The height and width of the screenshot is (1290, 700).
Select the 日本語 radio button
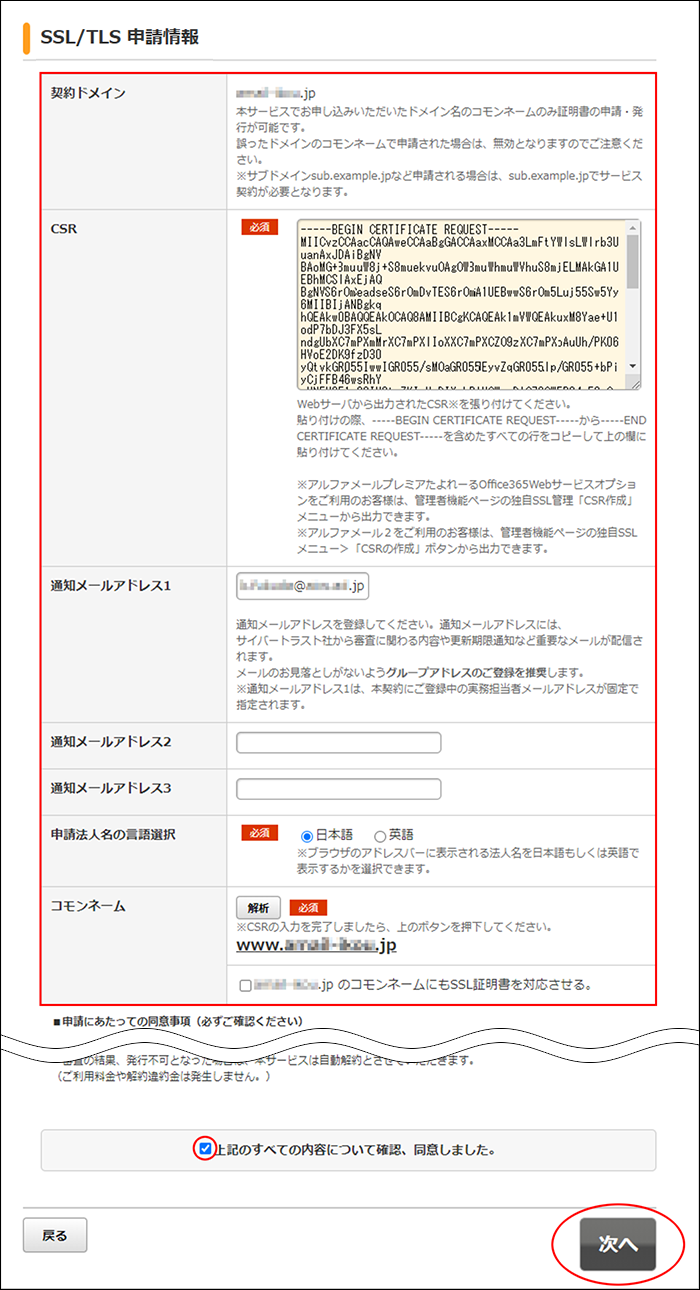click(308, 835)
